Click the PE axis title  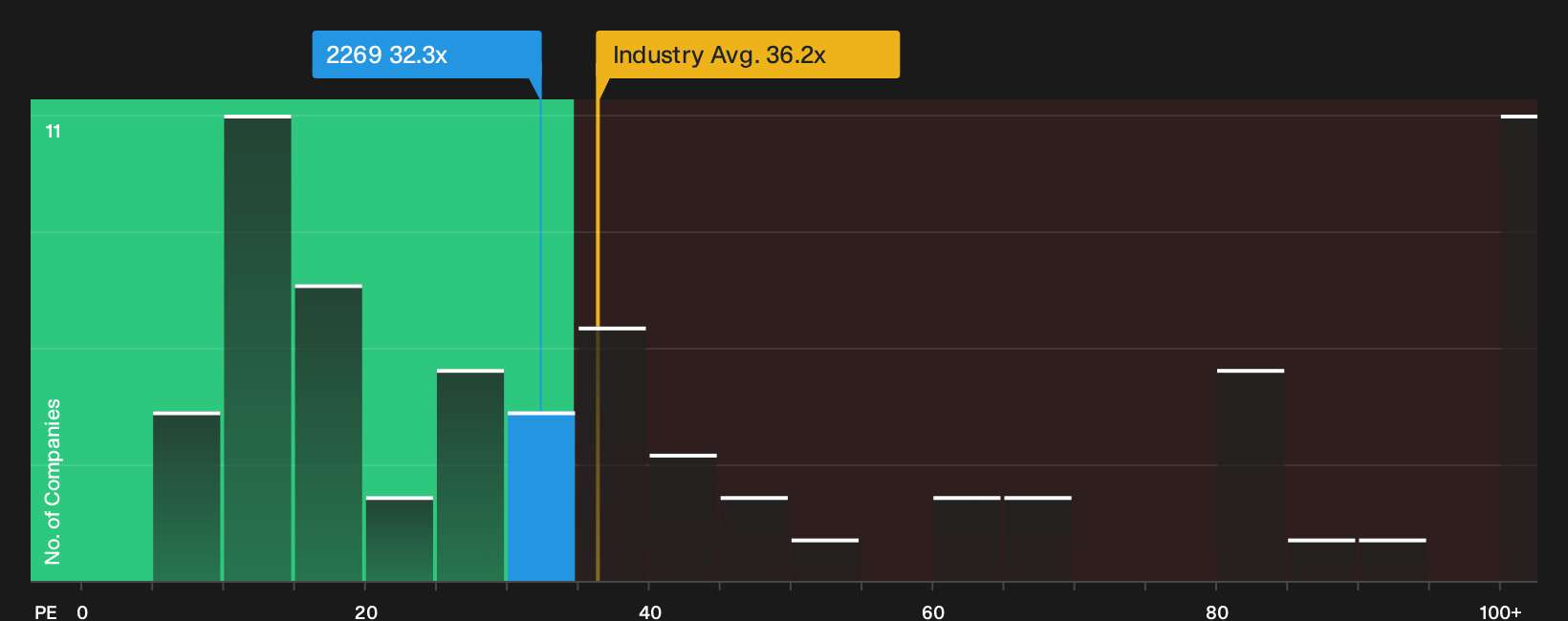point(46,611)
